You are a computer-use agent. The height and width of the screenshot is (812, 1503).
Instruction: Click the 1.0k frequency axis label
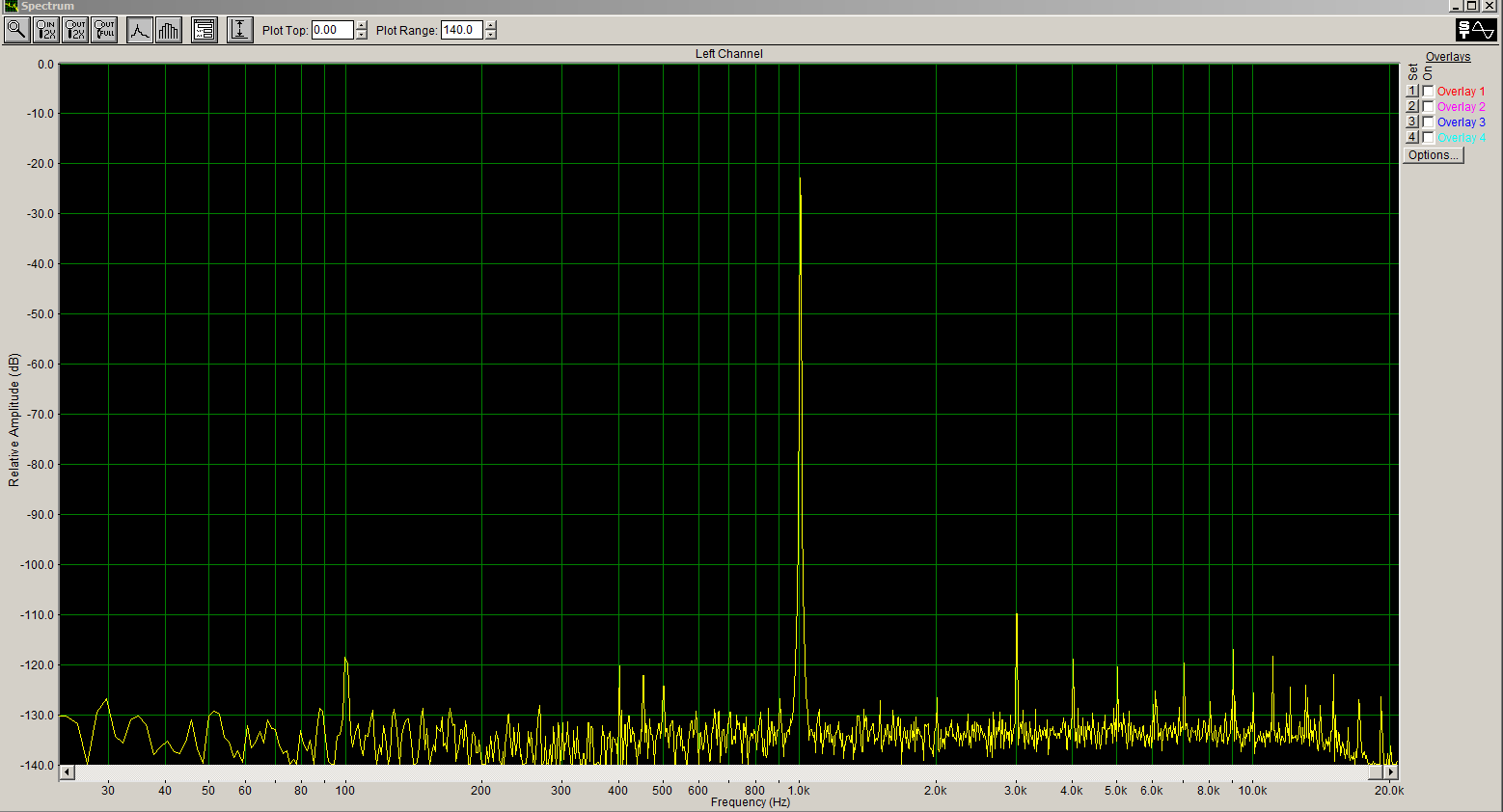pyautogui.click(x=798, y=791)
